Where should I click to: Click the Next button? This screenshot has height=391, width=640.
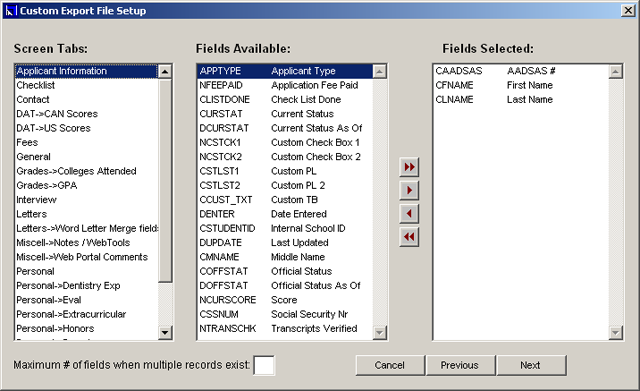(x=531, y=365)
